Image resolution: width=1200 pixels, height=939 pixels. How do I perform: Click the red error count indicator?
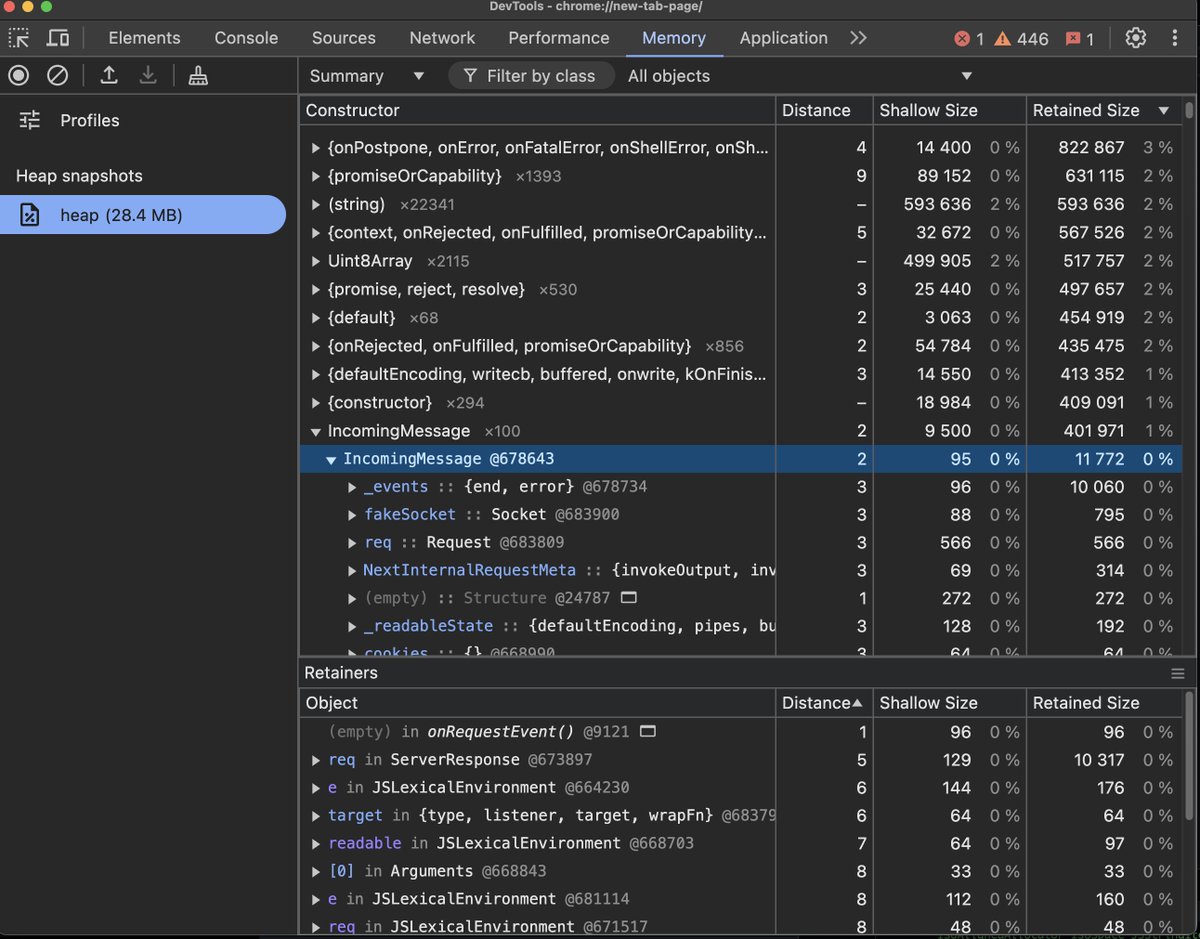[968, 39]
